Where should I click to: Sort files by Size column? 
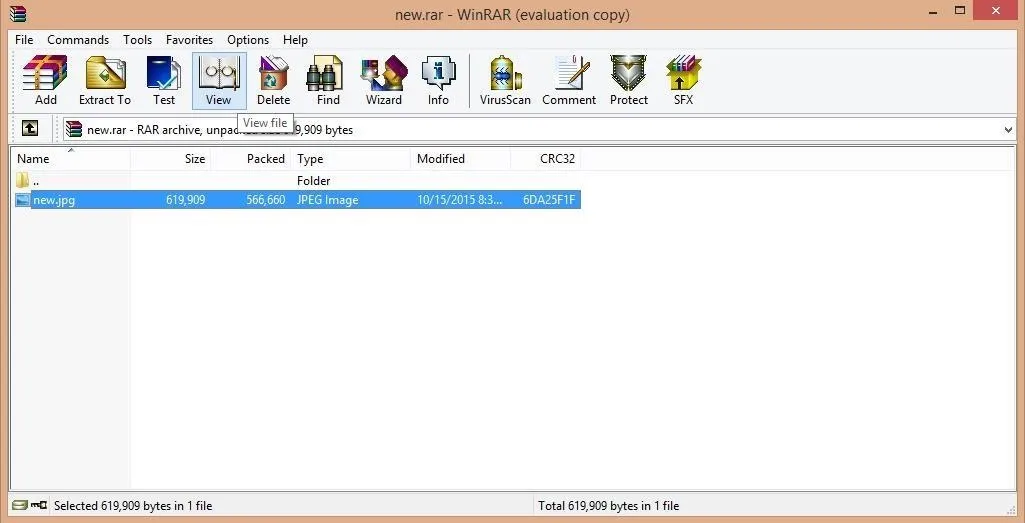(x=170, y=159)
